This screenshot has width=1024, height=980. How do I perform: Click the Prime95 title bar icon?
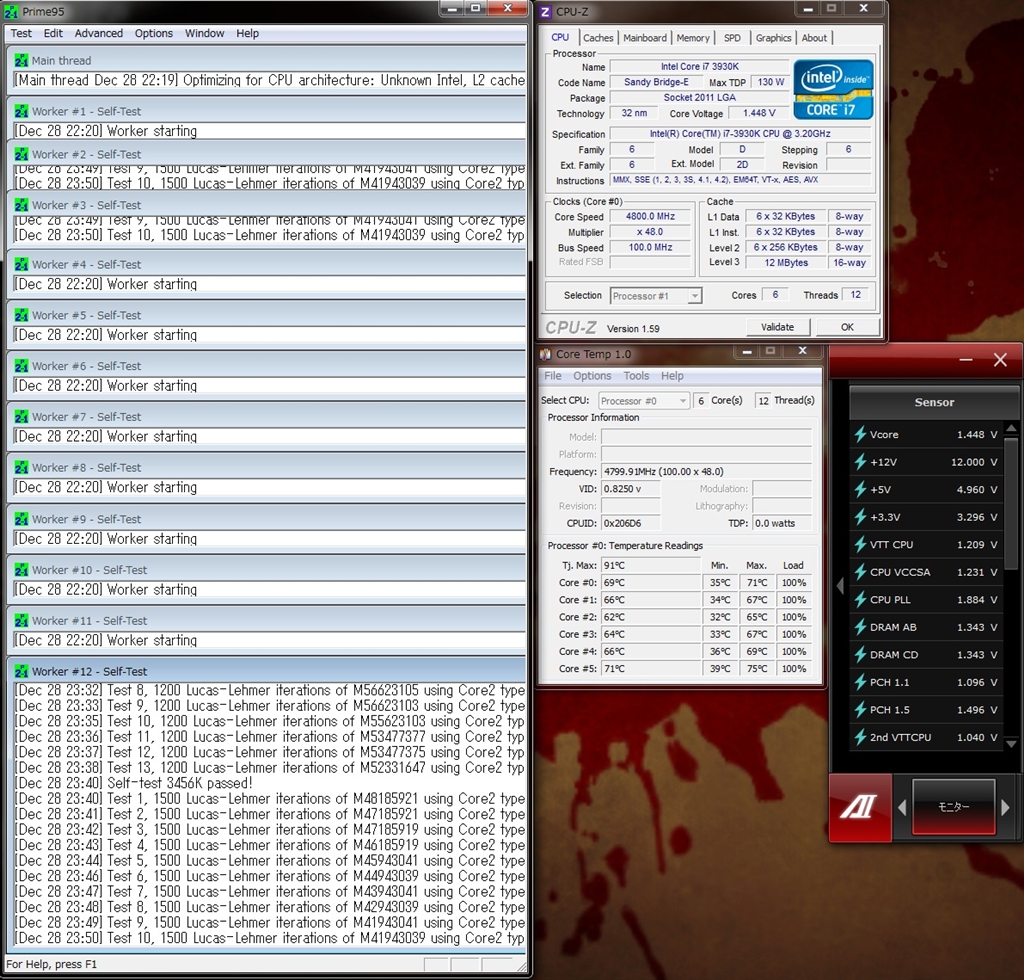(x=11, y=11)
